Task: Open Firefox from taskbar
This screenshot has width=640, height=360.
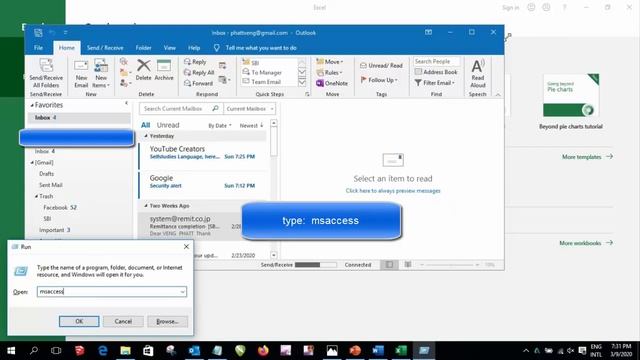Action: pyautogui.click(x=263, y=351)
